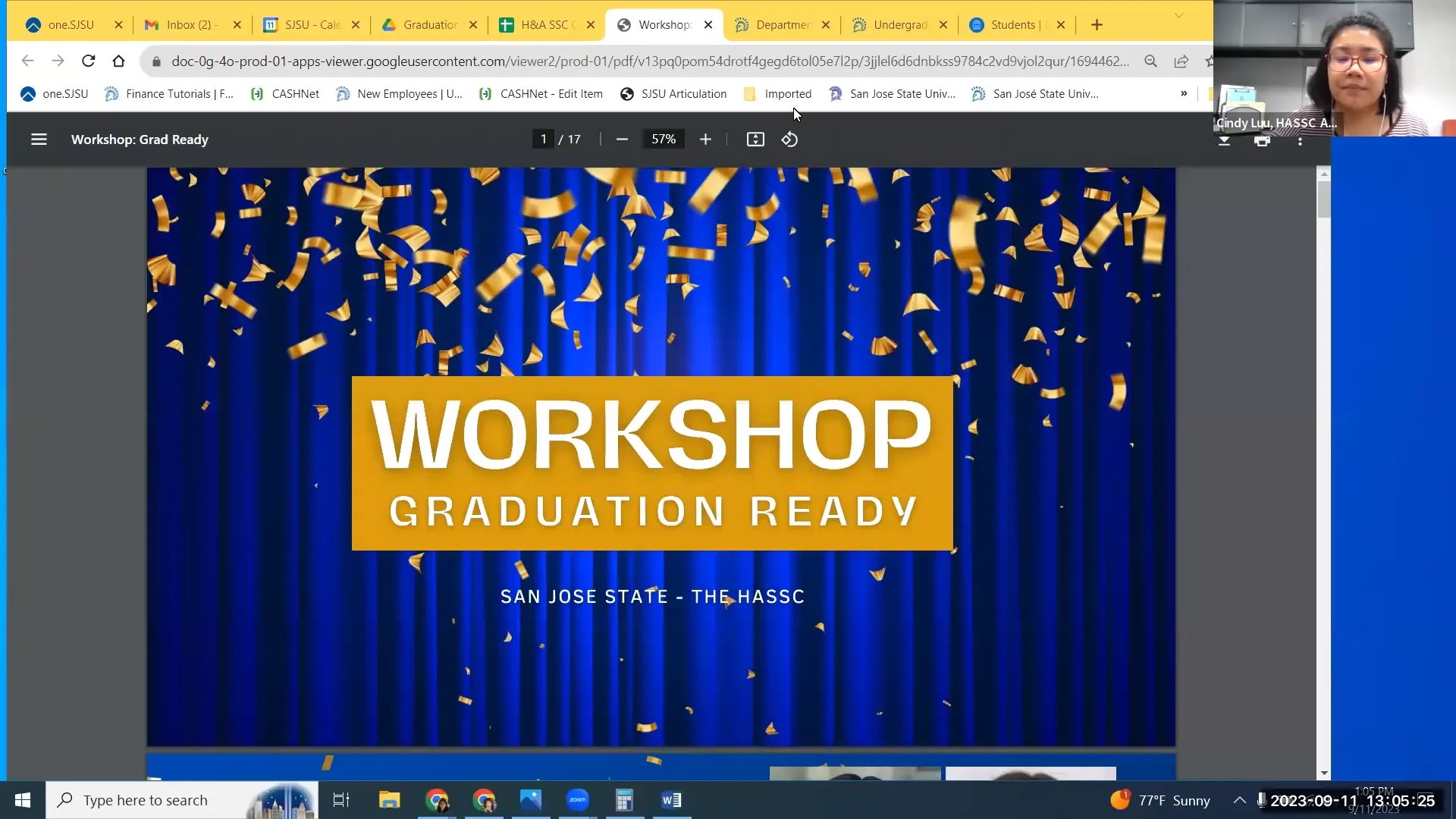Expand the Imported bookmarks folder
The width and height of the screenshot is (1456, 819).
(777, 94)
